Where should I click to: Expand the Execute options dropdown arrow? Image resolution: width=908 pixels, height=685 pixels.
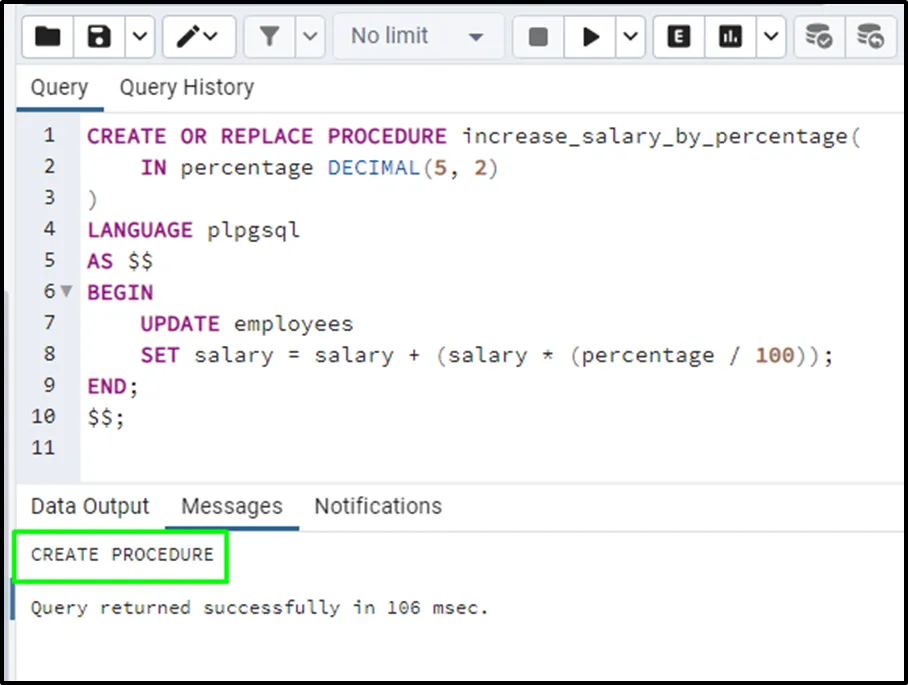pos(630,37)
